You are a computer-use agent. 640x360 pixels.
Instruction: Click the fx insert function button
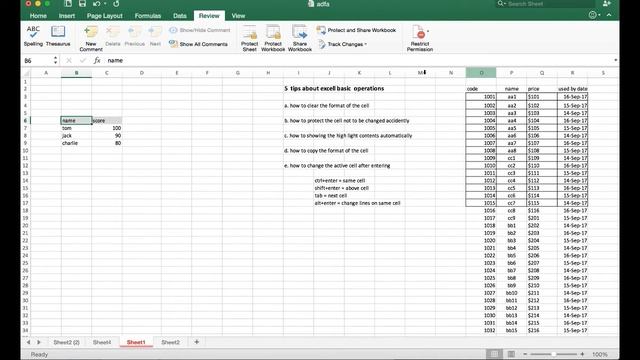97,60
